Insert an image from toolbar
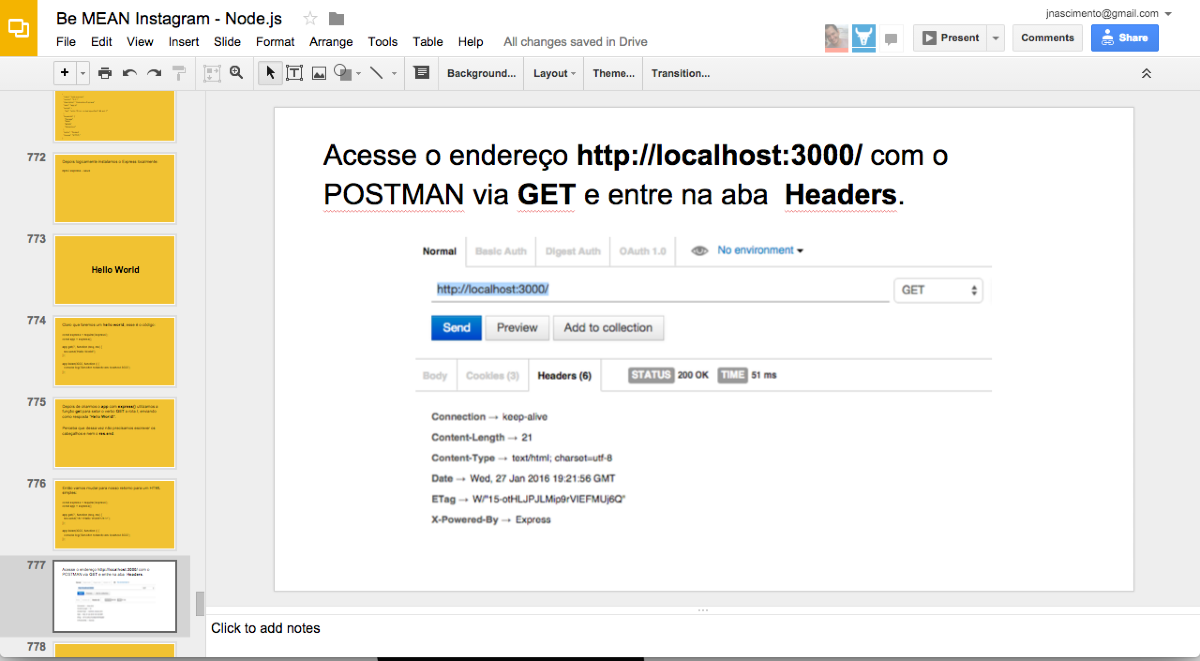The image size is (1200, 661). [319, 73]
